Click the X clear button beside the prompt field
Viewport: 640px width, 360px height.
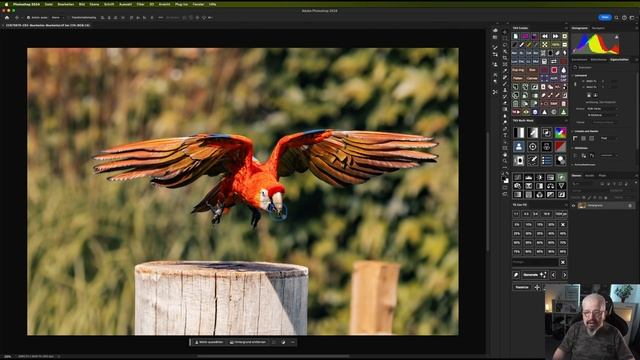point(563,262)
